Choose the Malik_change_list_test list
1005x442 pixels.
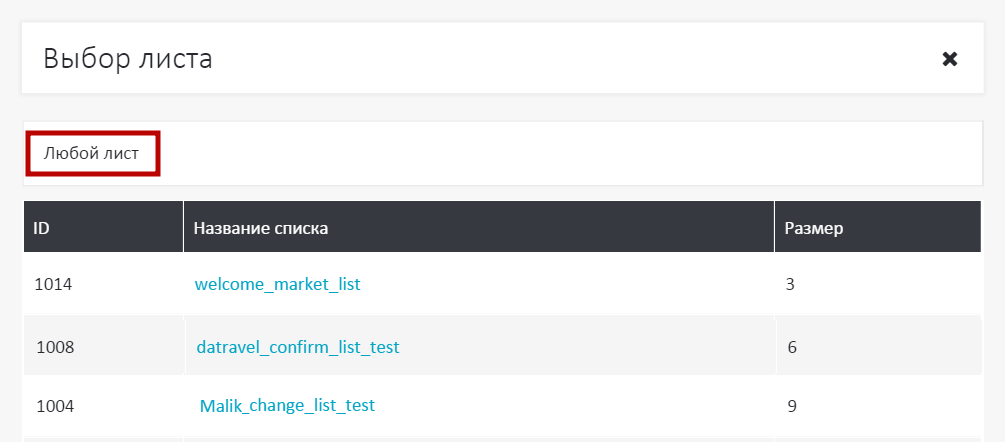287,406
